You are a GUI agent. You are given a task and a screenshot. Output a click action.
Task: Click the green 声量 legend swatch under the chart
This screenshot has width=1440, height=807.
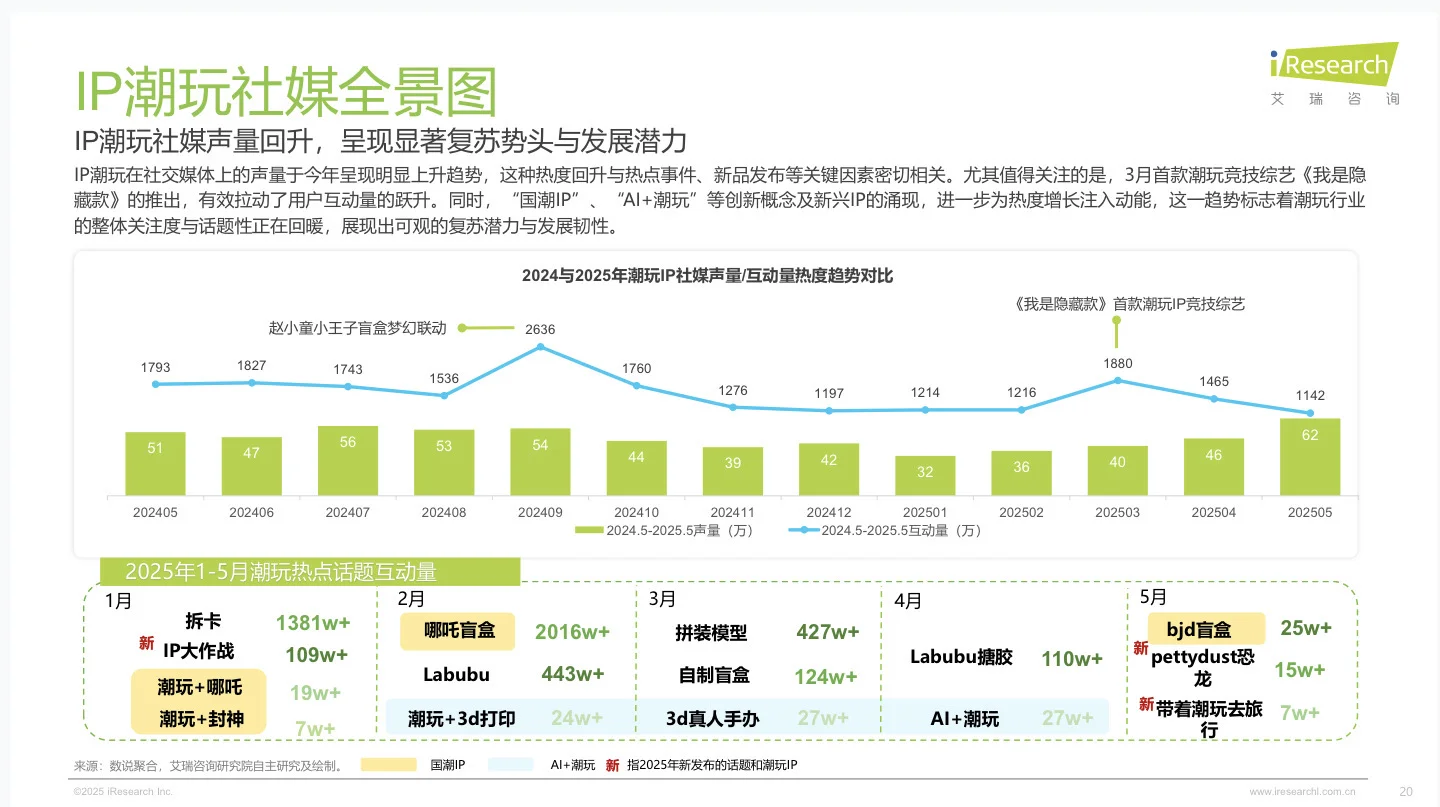(589, 531)
